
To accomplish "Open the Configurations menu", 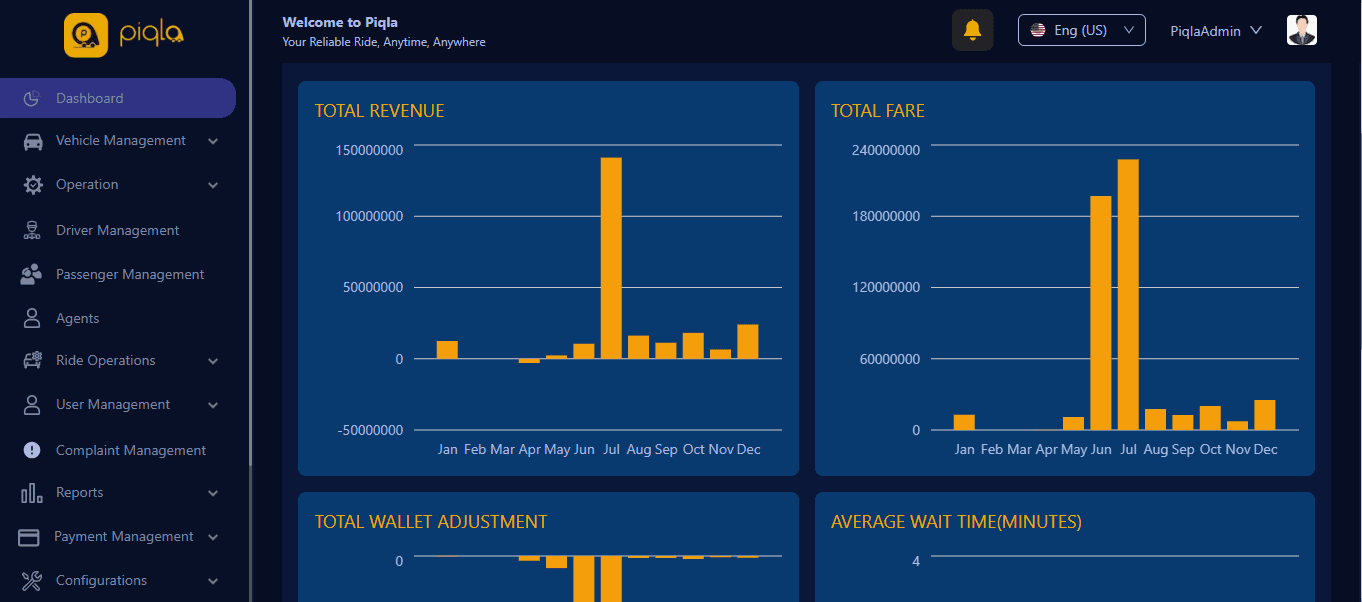I will coord(118,580).
